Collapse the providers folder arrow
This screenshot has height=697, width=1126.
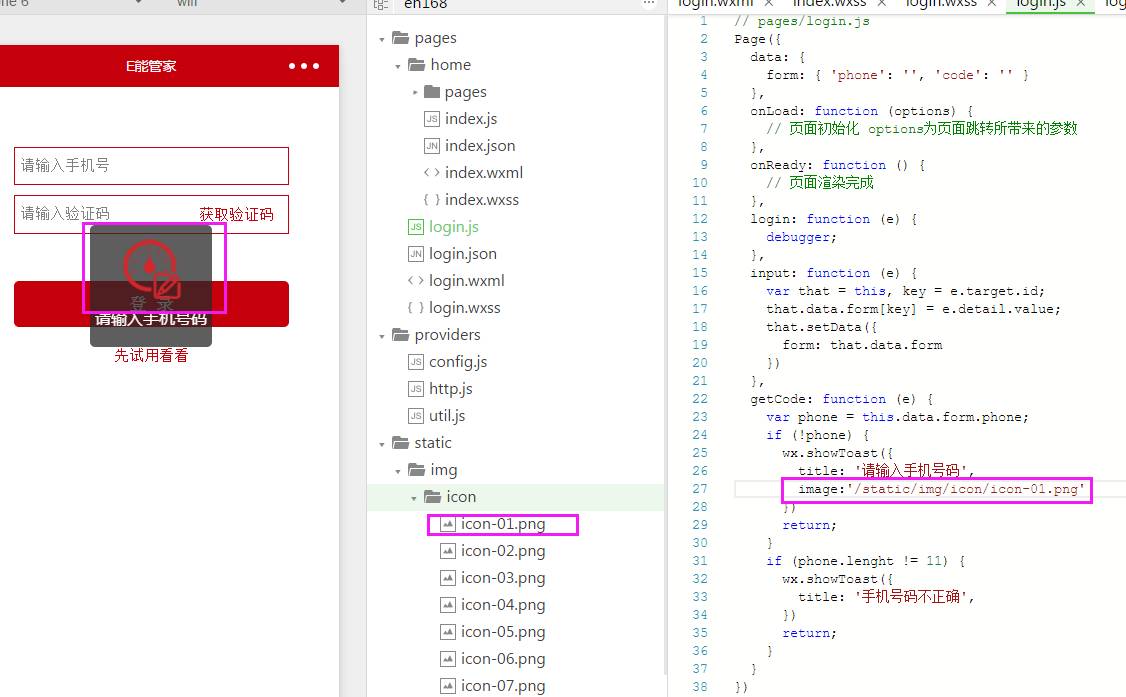click(x=382, y=336)
